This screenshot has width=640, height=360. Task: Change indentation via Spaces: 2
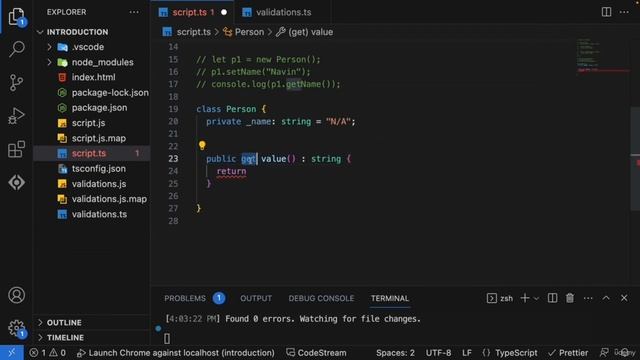pos(395,353)
